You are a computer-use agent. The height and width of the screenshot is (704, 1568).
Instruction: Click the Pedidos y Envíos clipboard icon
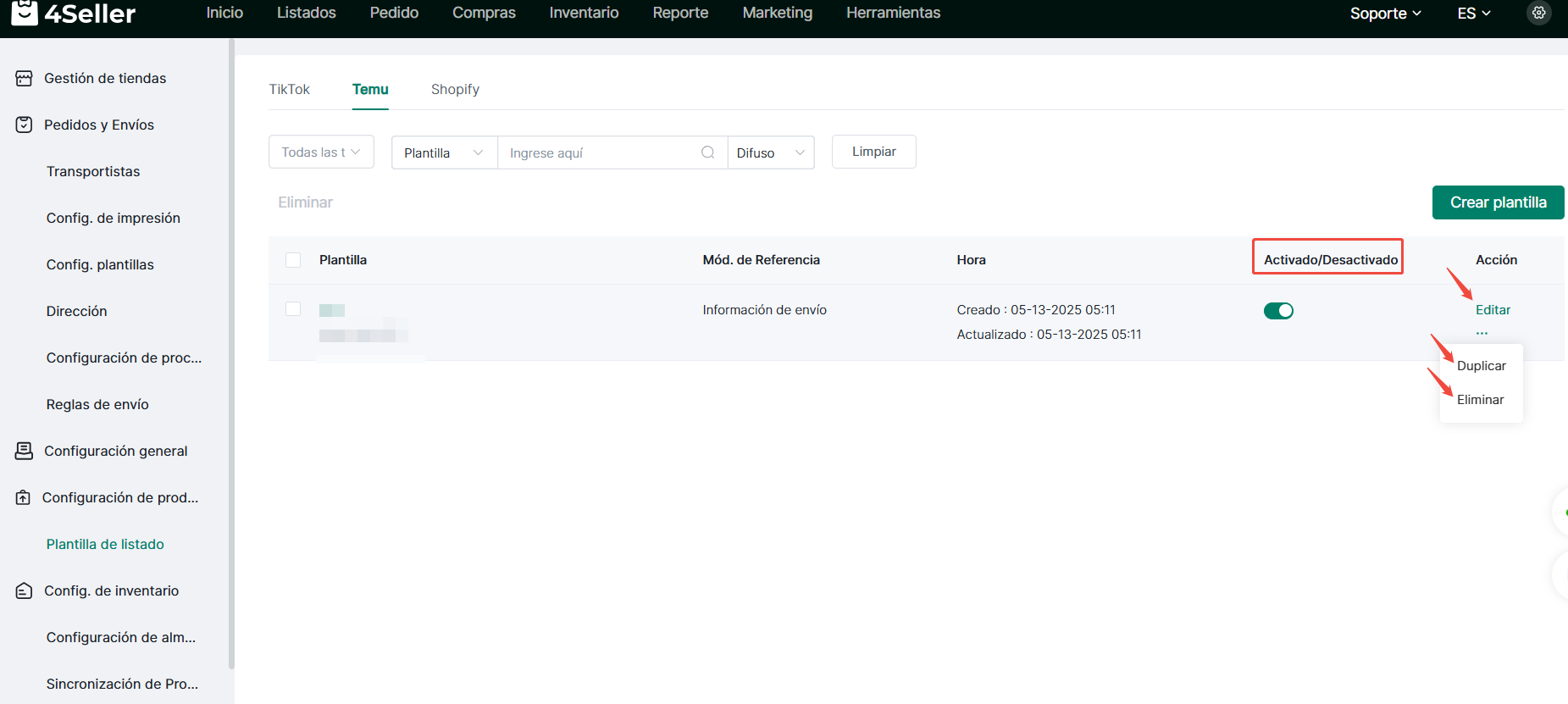pos(24,125)
